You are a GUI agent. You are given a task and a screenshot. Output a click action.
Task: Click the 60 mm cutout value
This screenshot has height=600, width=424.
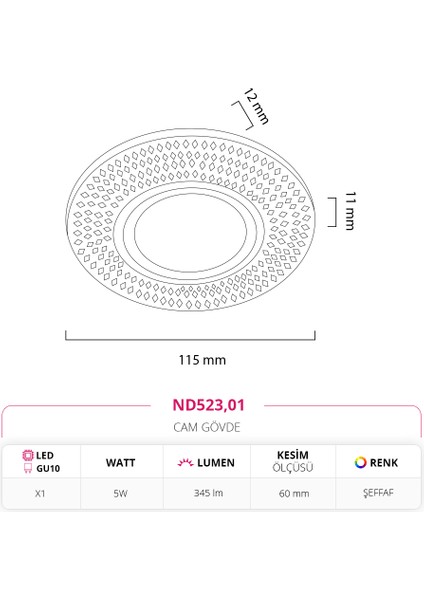[x=294, y=494]
